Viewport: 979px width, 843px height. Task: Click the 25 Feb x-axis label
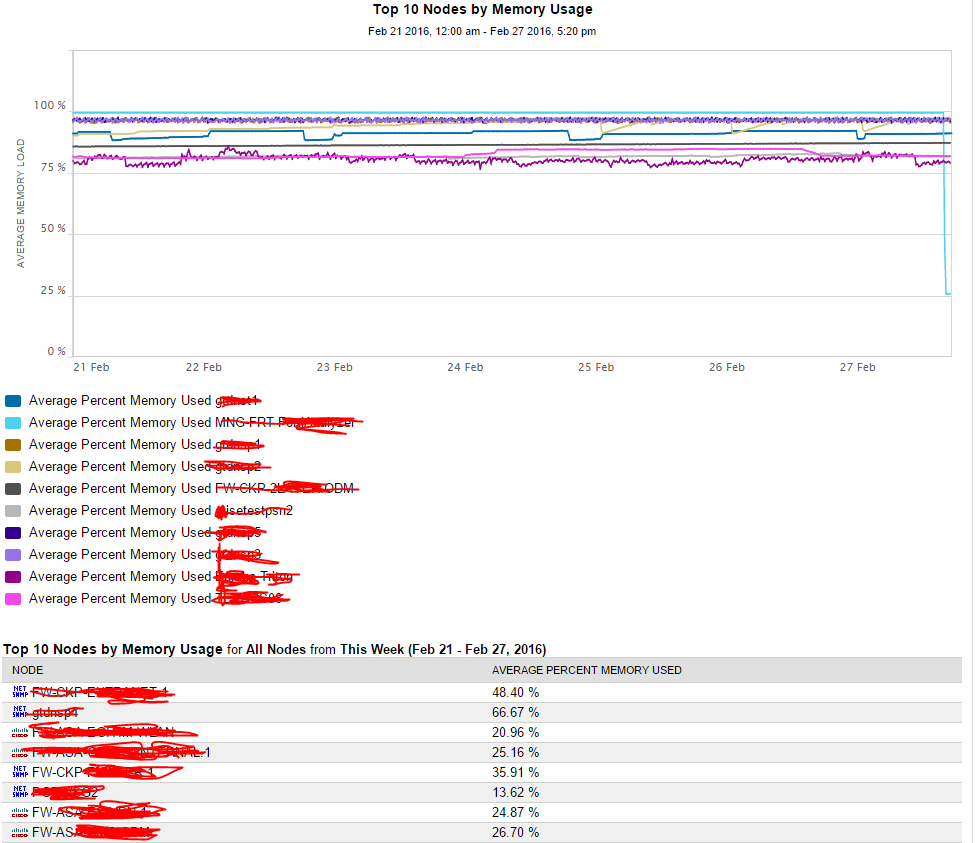coord(596,367)
